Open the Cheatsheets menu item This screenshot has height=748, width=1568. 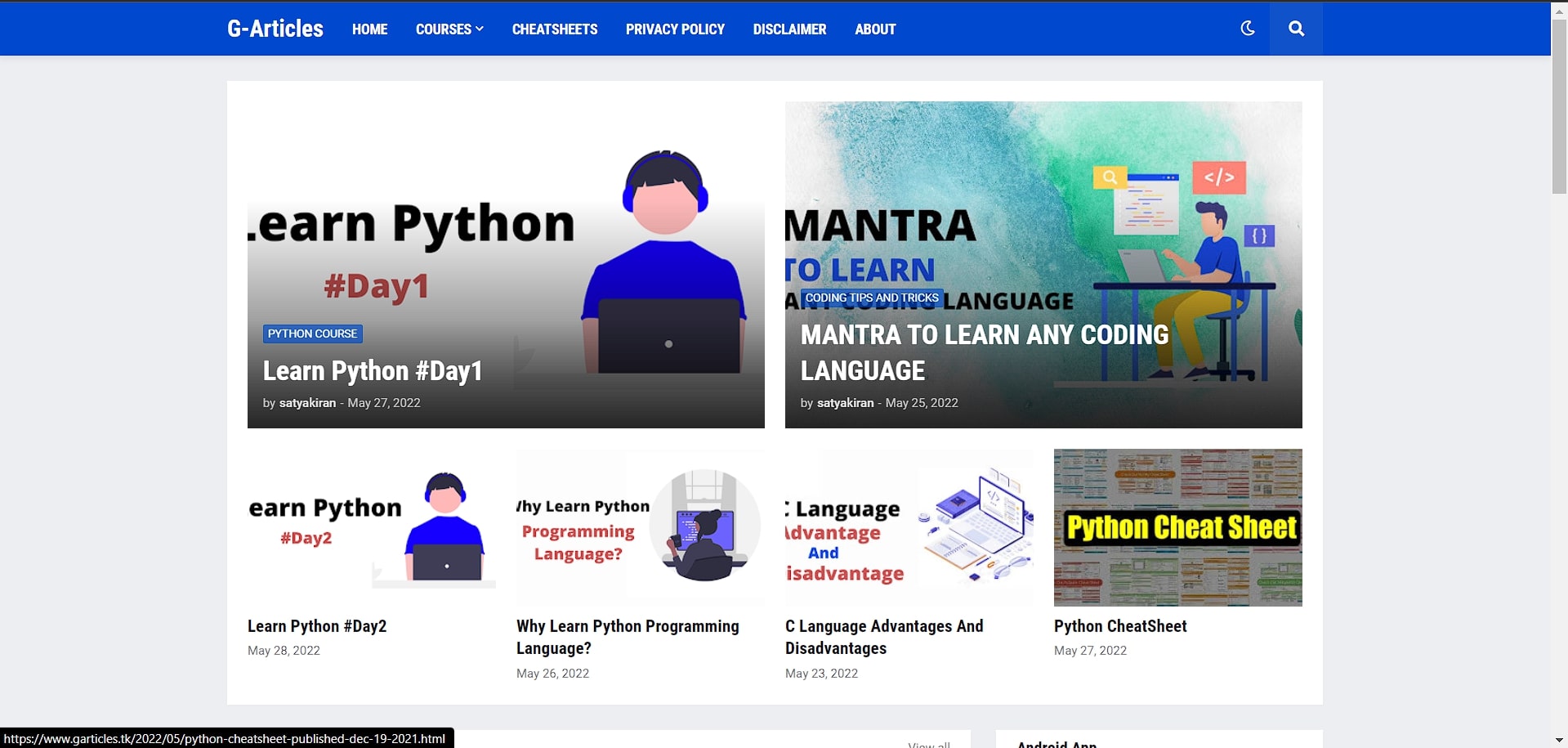(x=554, y=29)
